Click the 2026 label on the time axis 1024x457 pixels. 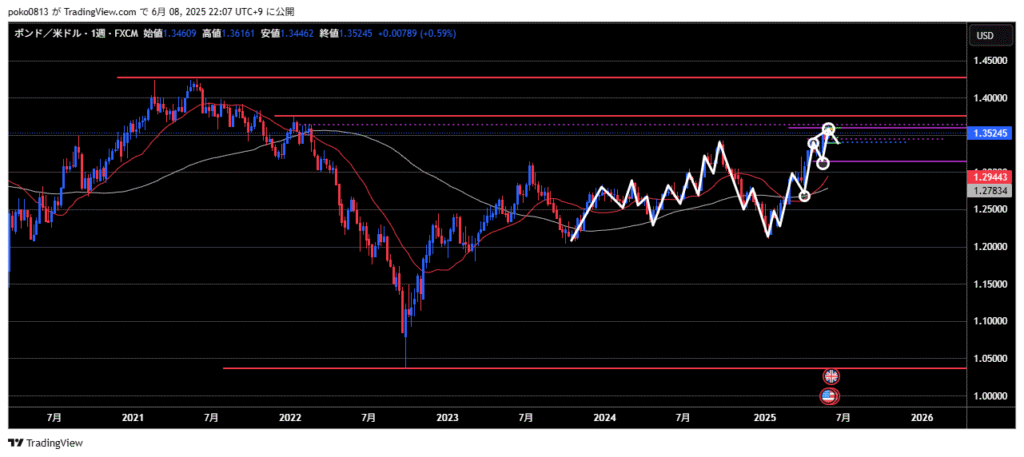click(x=922, y=417)
